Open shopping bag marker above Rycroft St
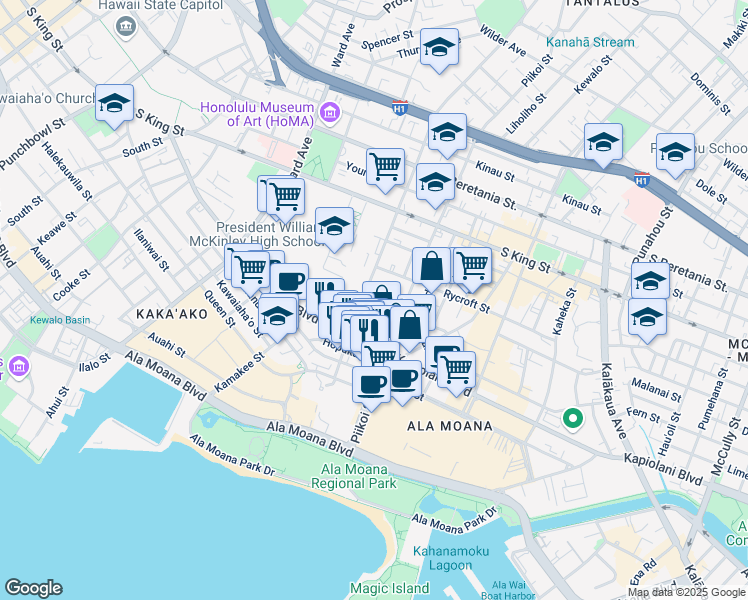The height and width of the screenshot is (600, 748). (432, 270)
